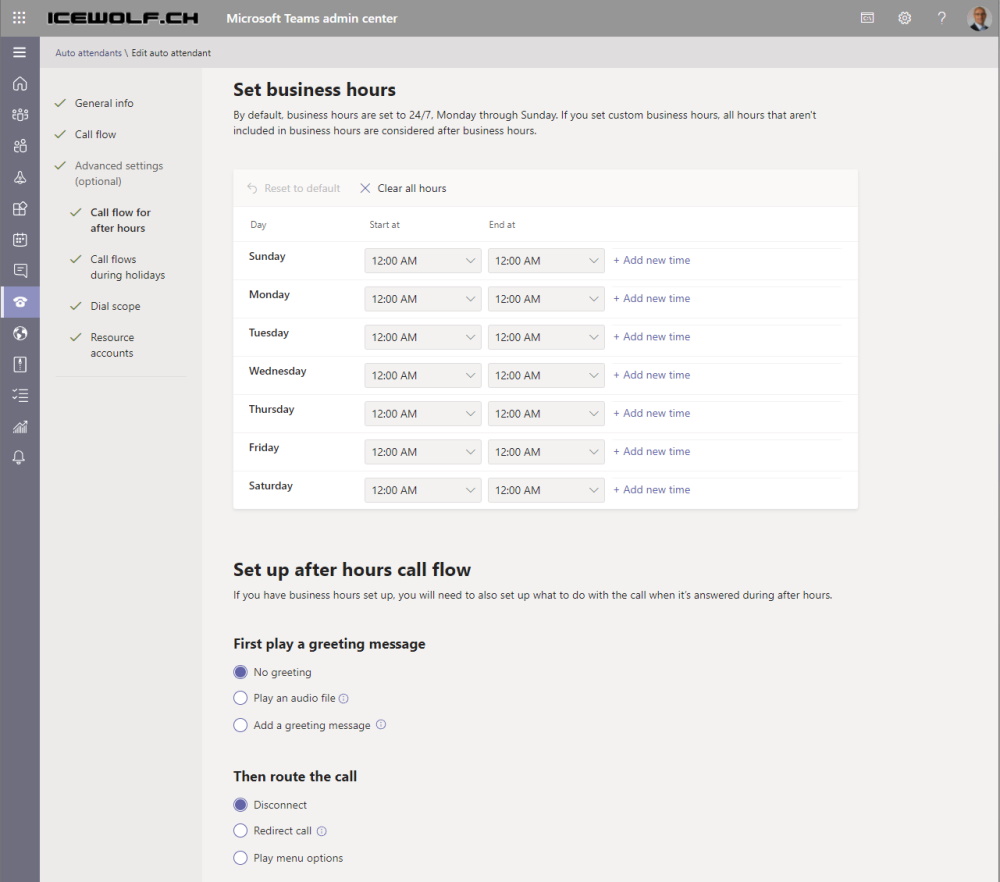Add new time for Sunday
The height and width of the screenshot is (882, 1000).
(651, 260)
